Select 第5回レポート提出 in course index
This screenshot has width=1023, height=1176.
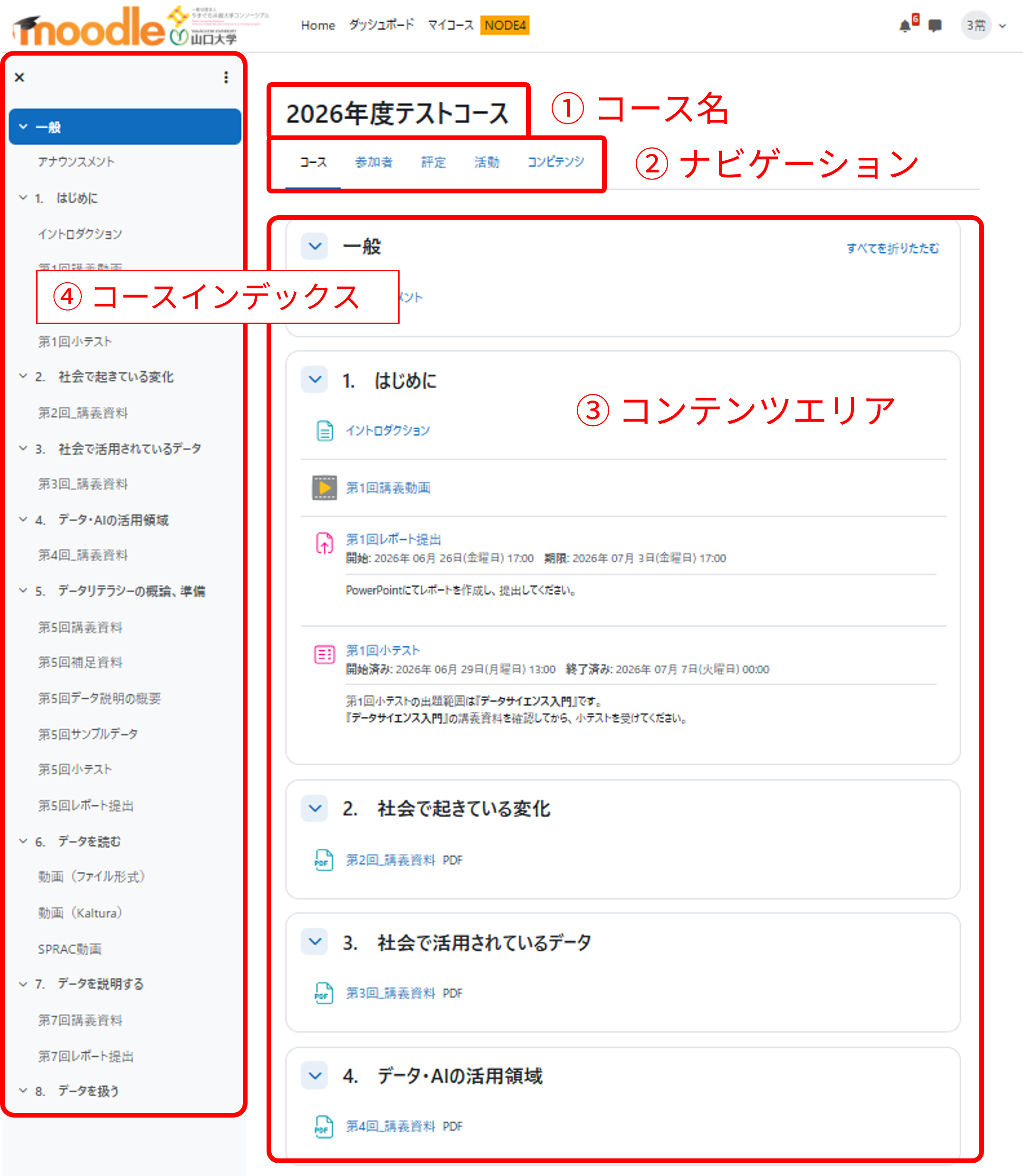86,805
